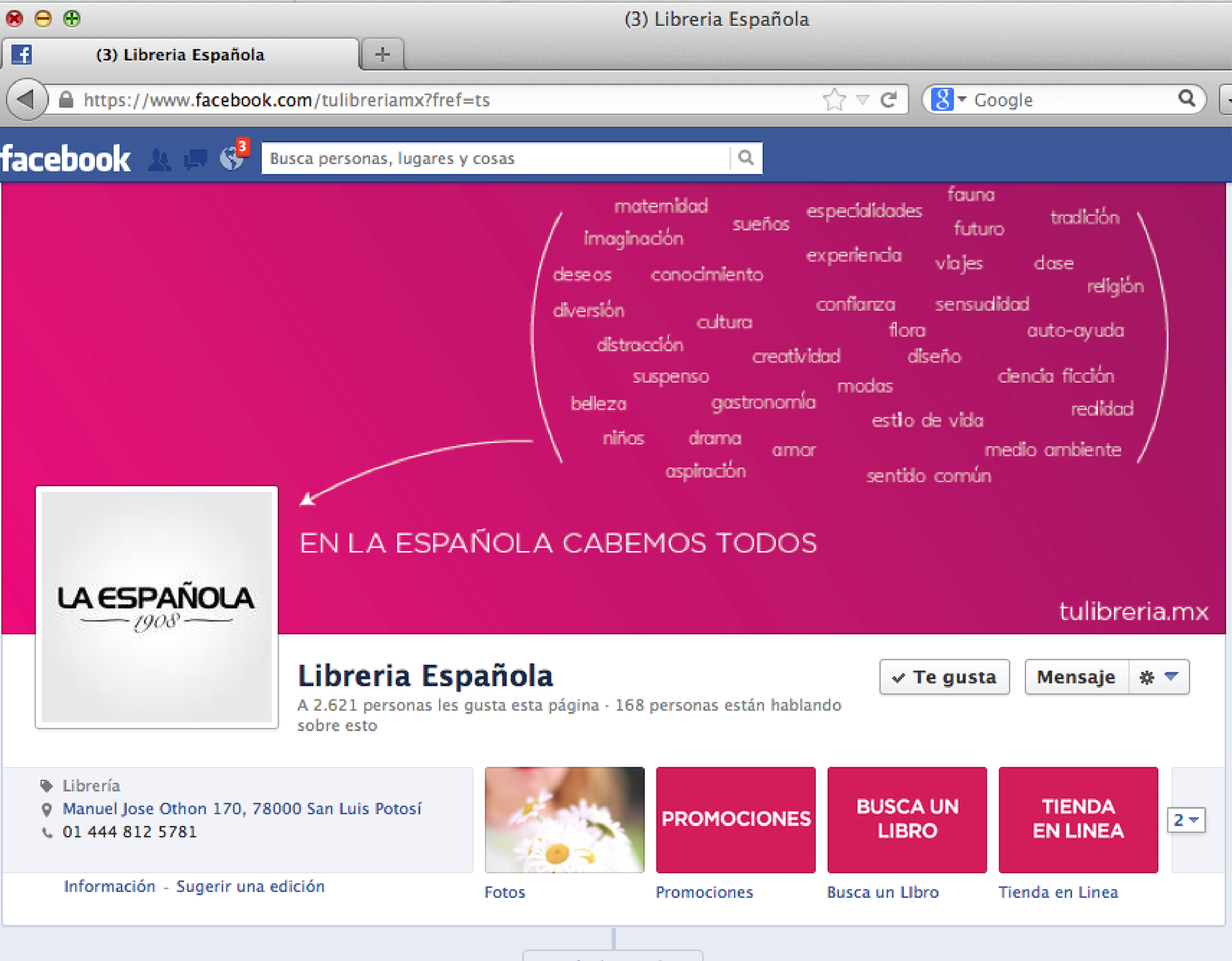Click the Facebook favicon on the tab
1232x961 pixels.
point(21,55)
